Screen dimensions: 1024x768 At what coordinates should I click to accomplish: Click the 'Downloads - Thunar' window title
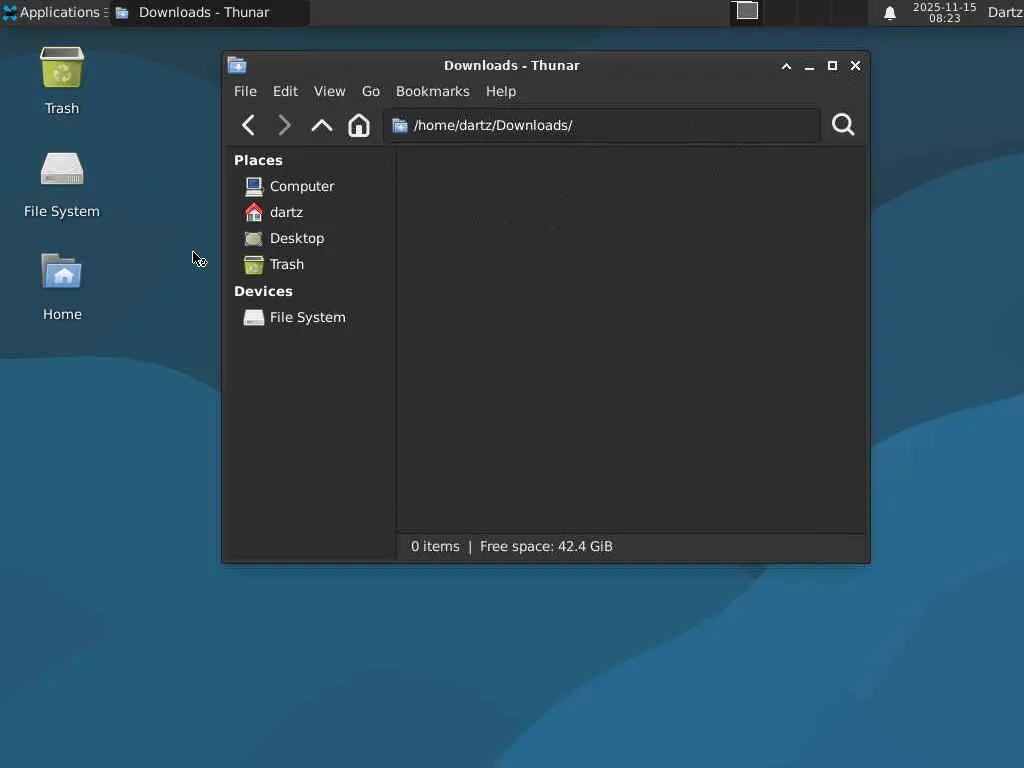point(511,65)
